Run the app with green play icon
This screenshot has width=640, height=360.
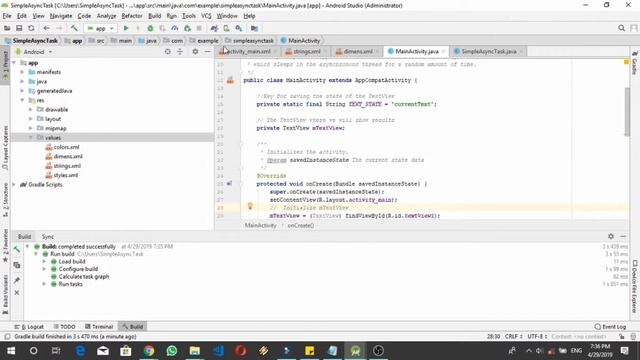tap(126, 28)
